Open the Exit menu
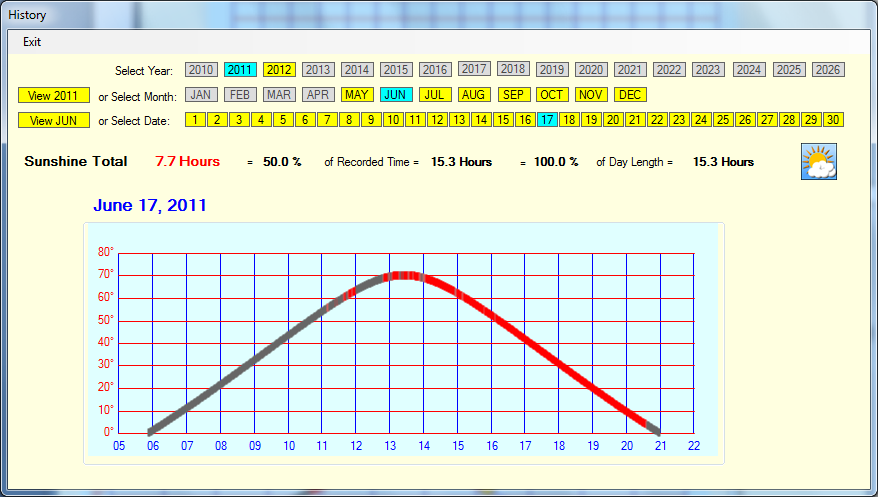 pyautogui.click(x=32, y=42)
